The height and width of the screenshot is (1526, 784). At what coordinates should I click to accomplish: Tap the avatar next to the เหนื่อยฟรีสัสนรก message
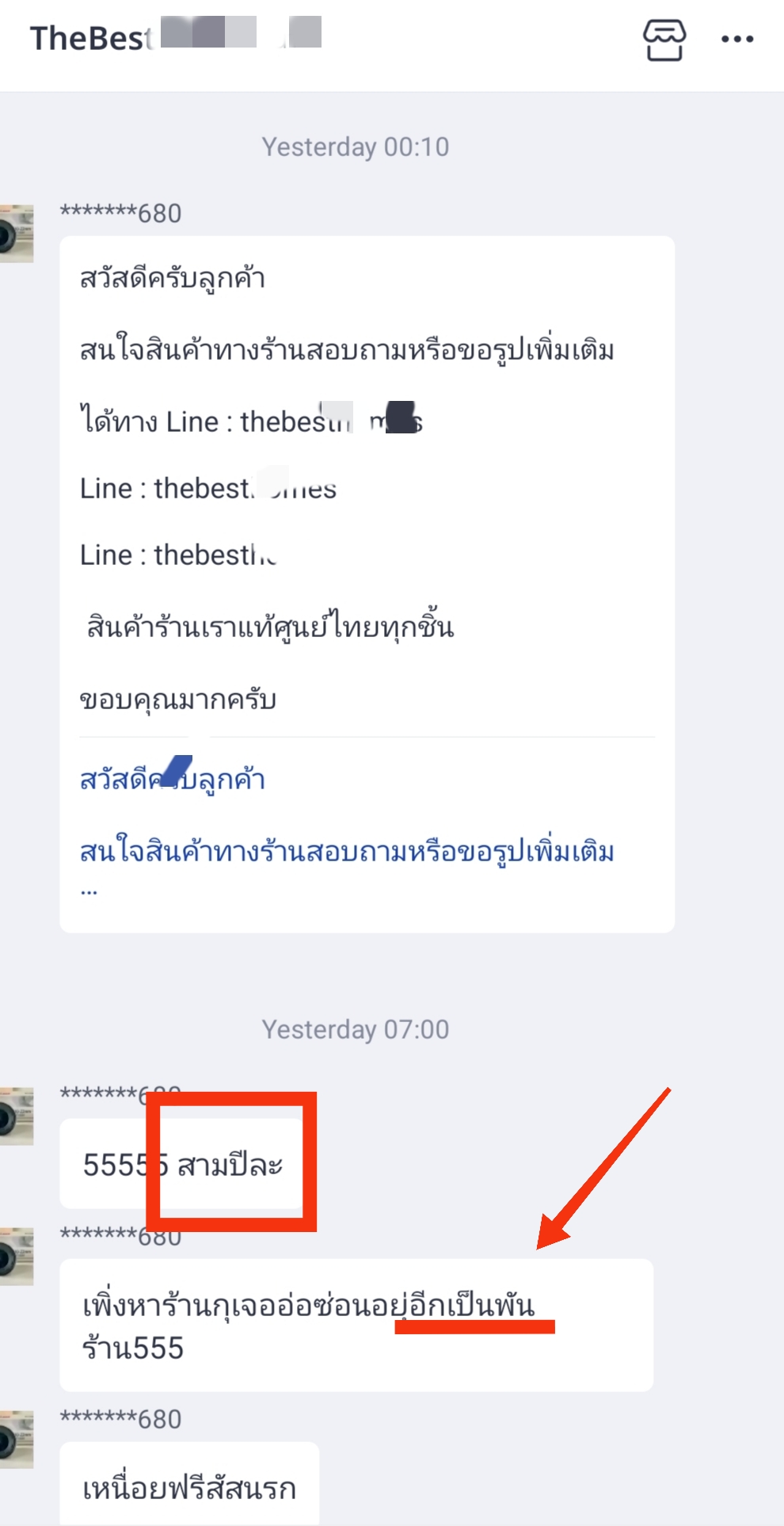click(17, 1440)
